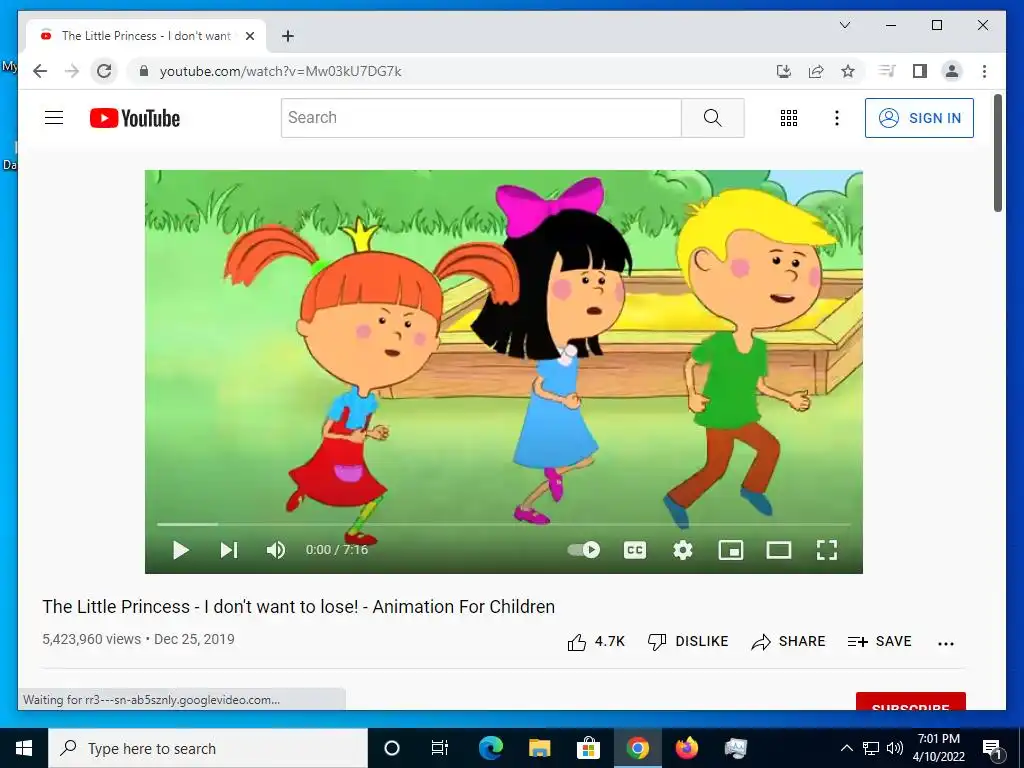
Task: Go to YouTube home via logo
Action: (135, 118)
